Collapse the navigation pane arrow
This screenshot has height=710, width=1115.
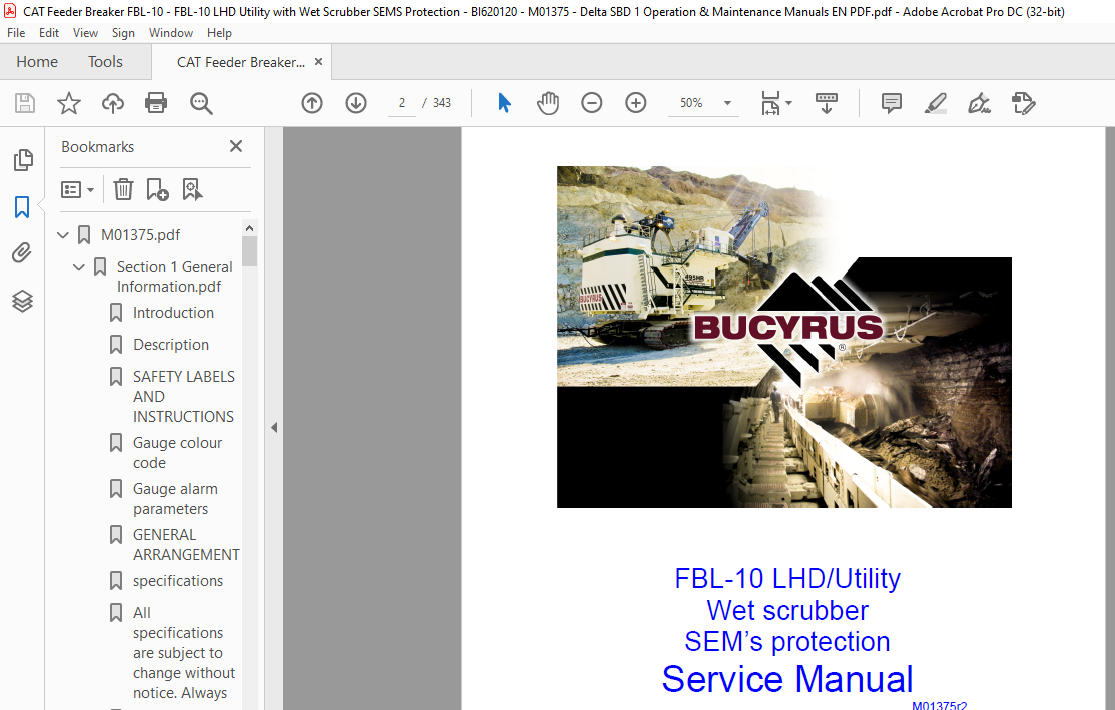tap(274, 428)
